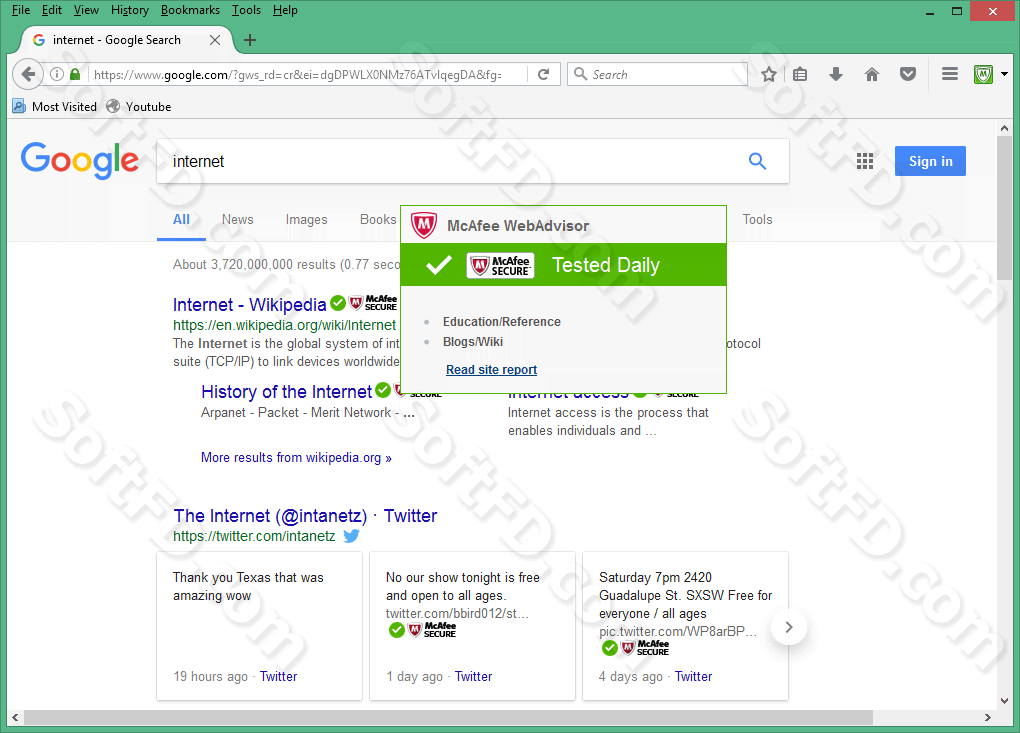Click the blue magnifier search button
The height and width of the screenshot is (733, 1020).
pos(757,161)
